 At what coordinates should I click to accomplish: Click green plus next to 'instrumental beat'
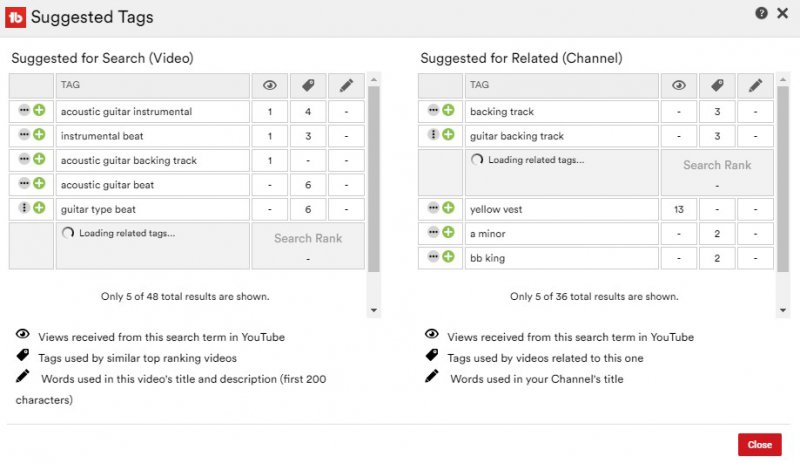coord(39,135)
